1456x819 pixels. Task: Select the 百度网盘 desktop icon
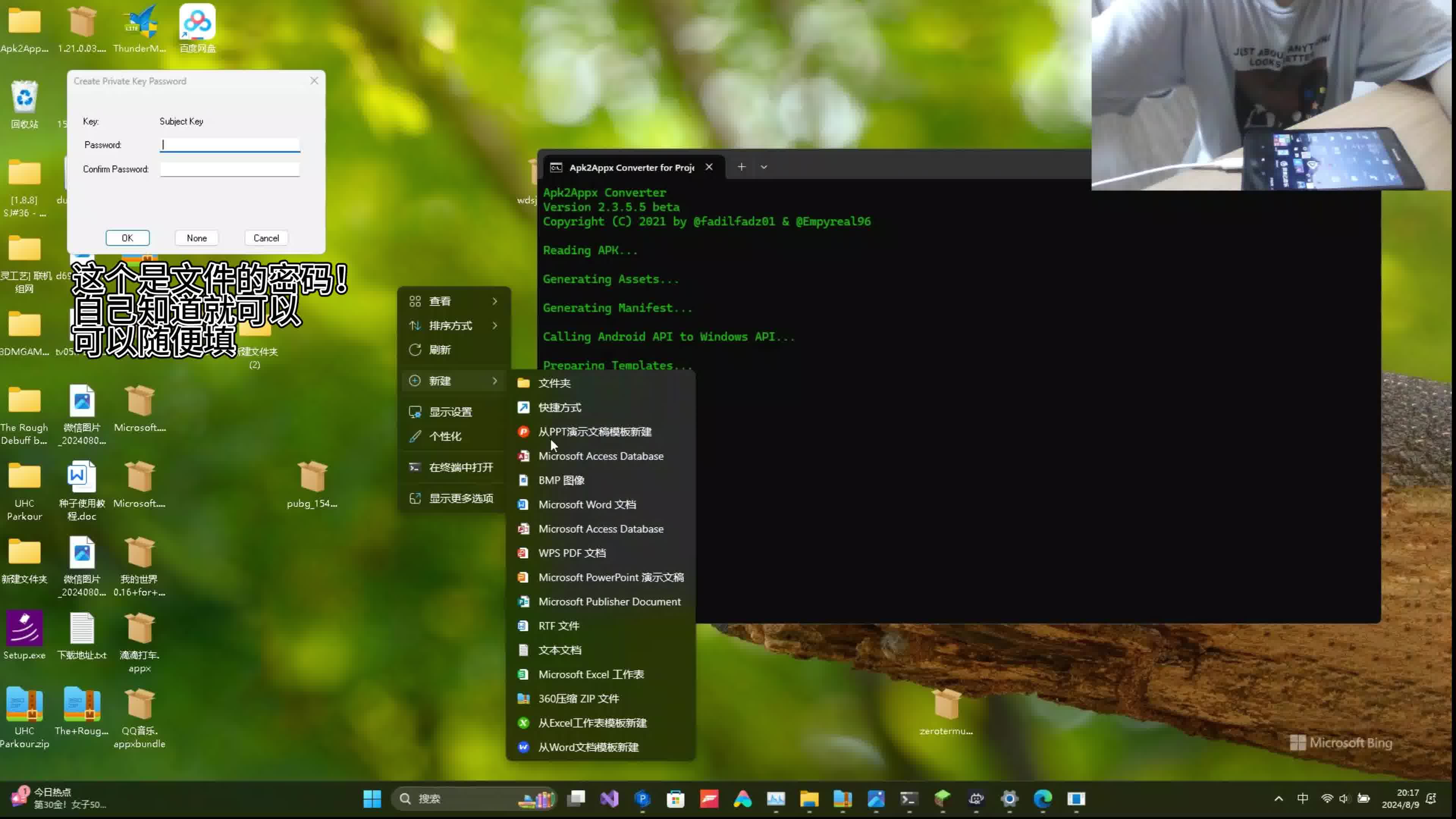pos(197,28)
